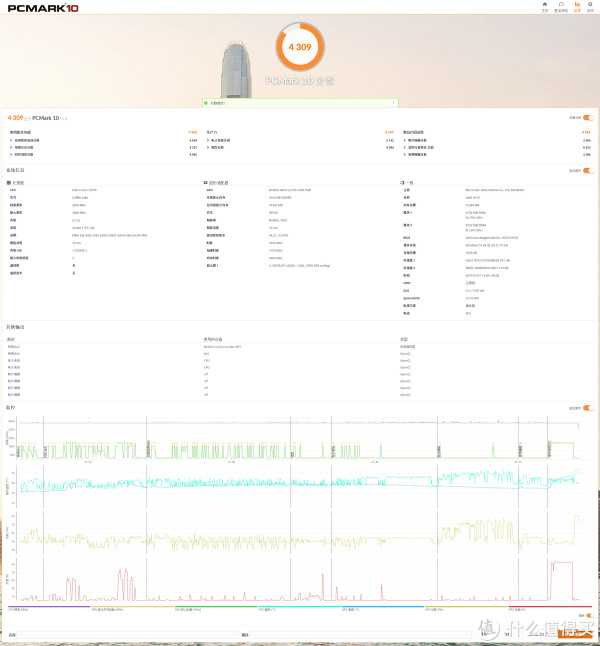Toggle the 监控 monitoring section switch
This screenshot has height=646, width=600.
tap(588, 408)
